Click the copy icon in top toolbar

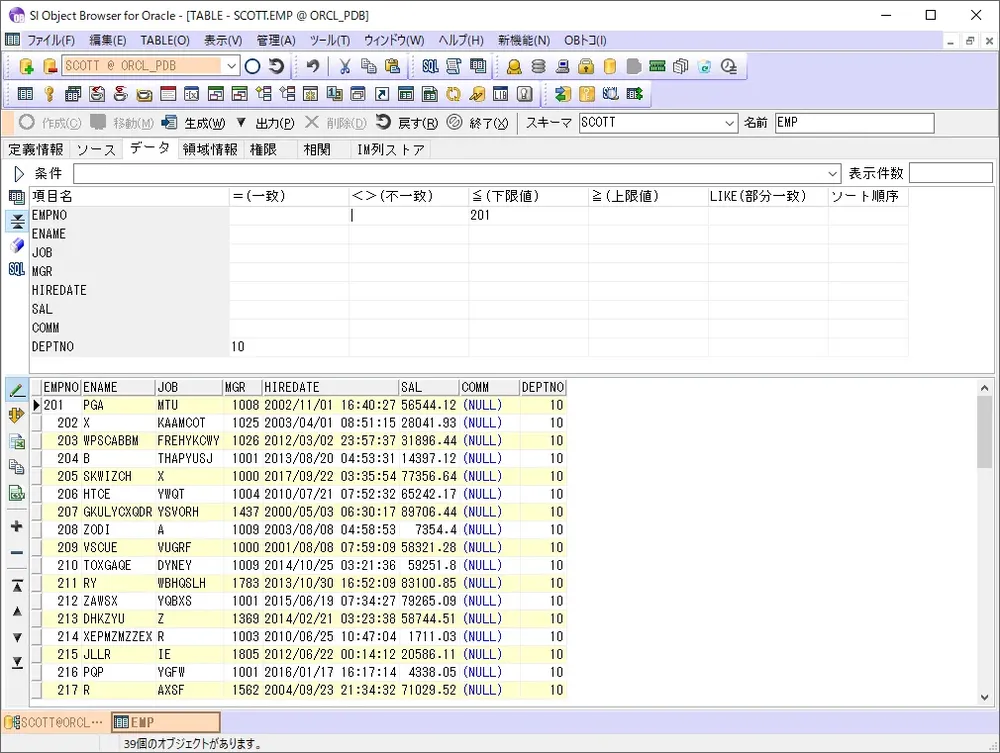(369, 66)
